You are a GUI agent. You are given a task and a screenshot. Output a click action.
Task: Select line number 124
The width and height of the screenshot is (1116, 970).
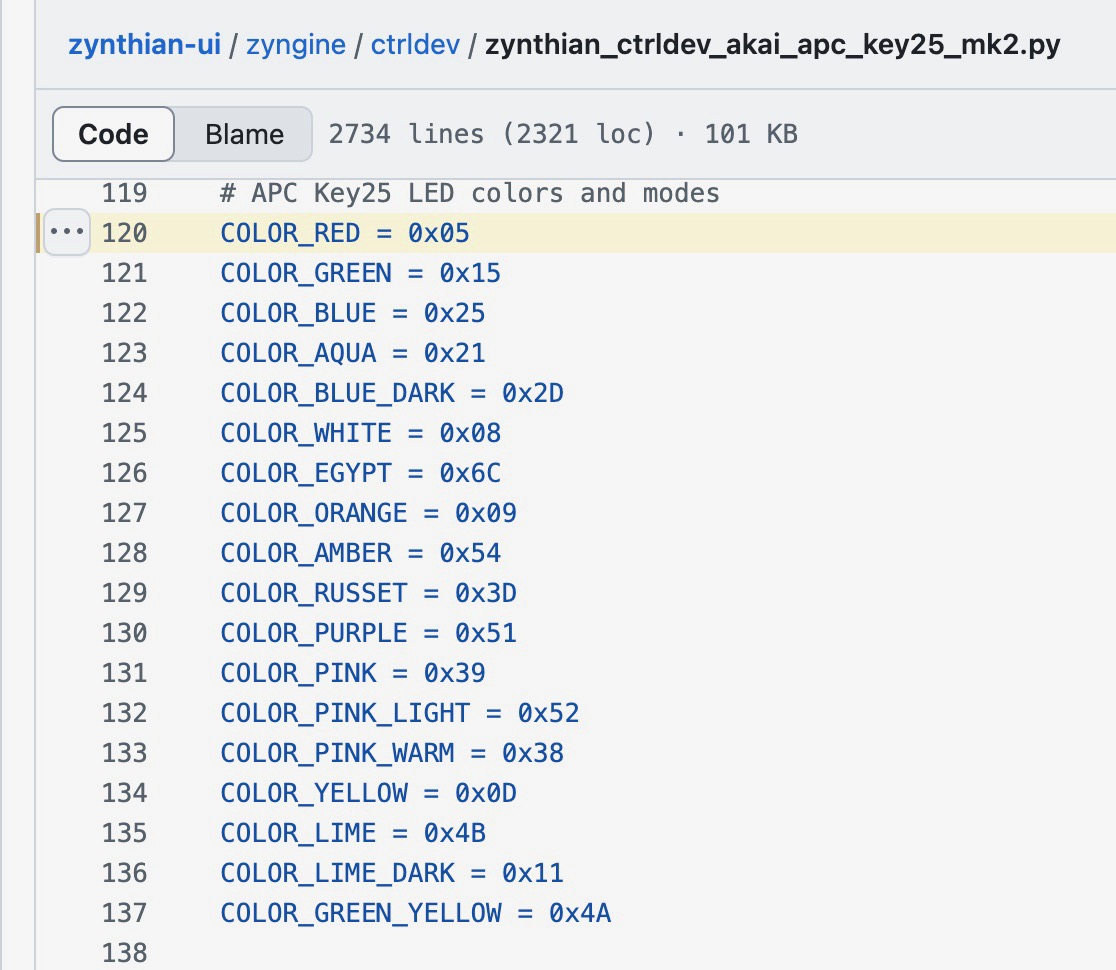pos(125,393)
